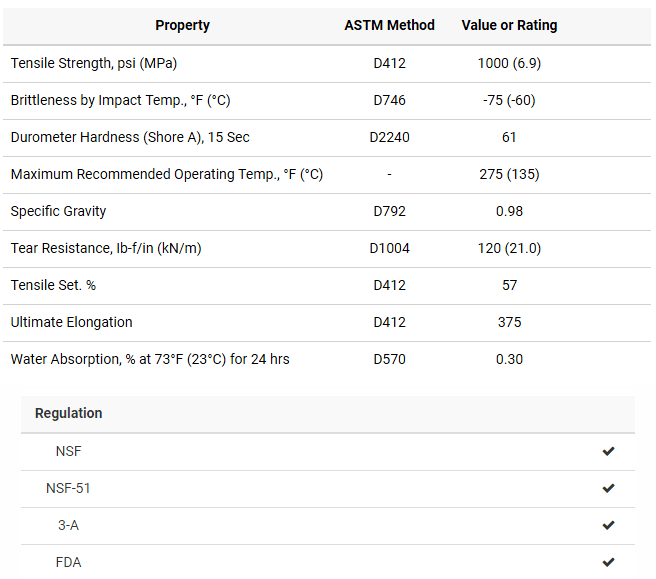Click the D1004 ASTM method cell
This screenshot has height=579, width=656.
pos(389,248)
